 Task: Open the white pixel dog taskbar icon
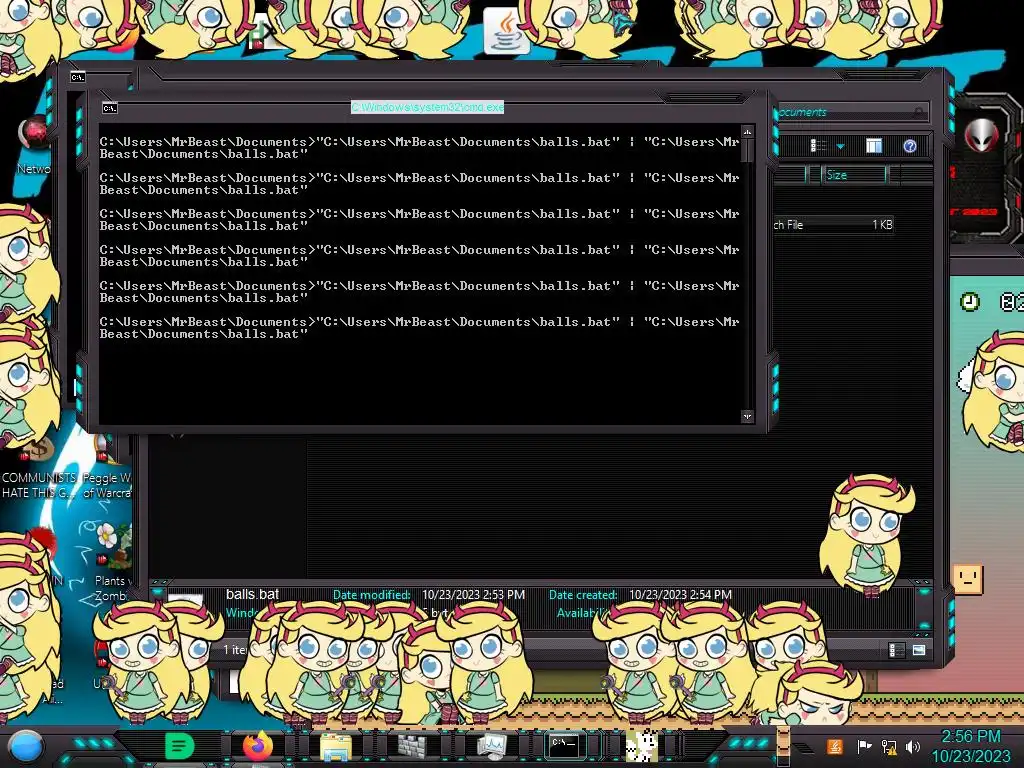[x=642, y=745]
